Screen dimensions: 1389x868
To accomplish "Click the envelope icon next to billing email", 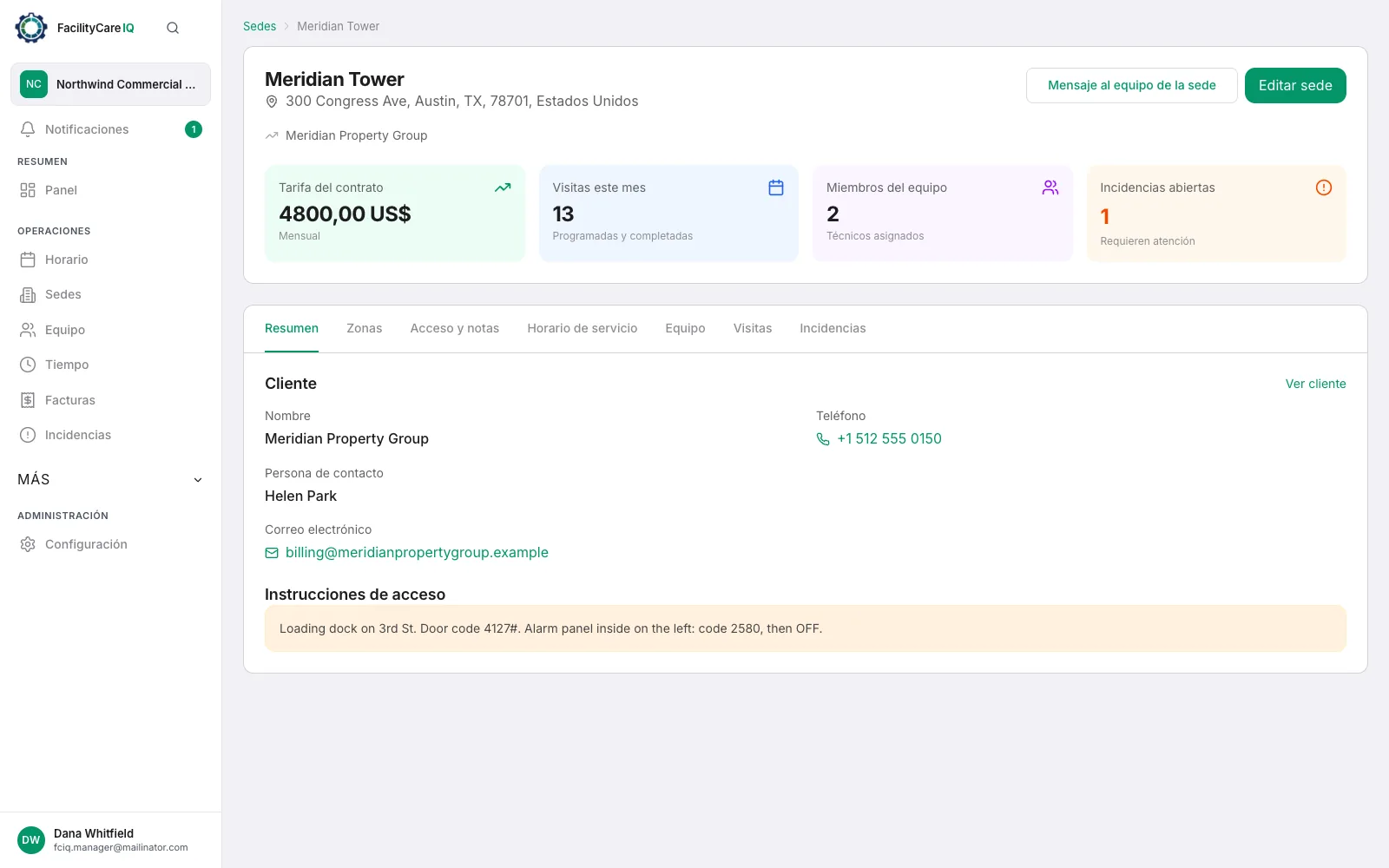I will click(272, 553).
